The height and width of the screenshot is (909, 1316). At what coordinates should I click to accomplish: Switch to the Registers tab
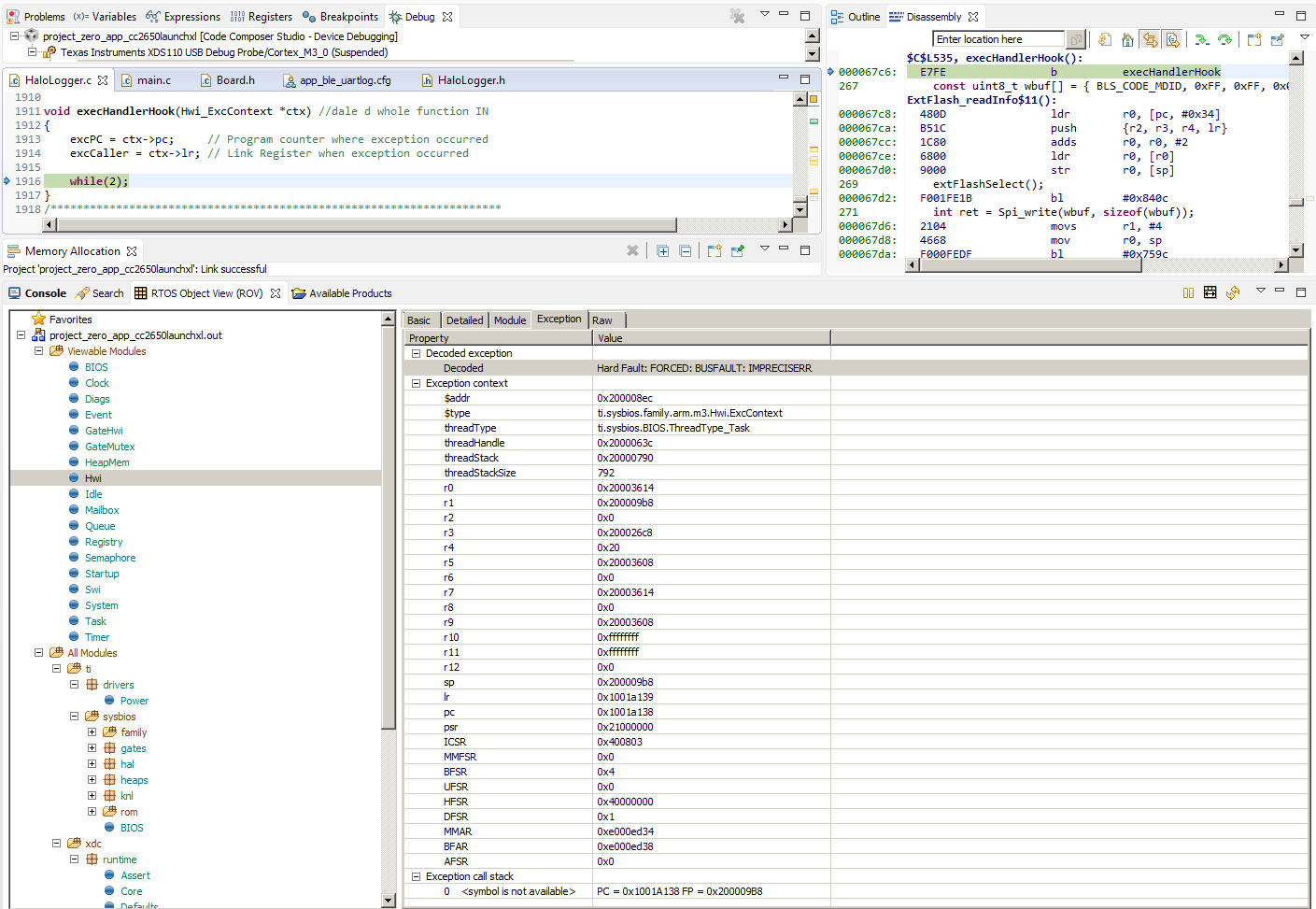[x=262, y=17]
